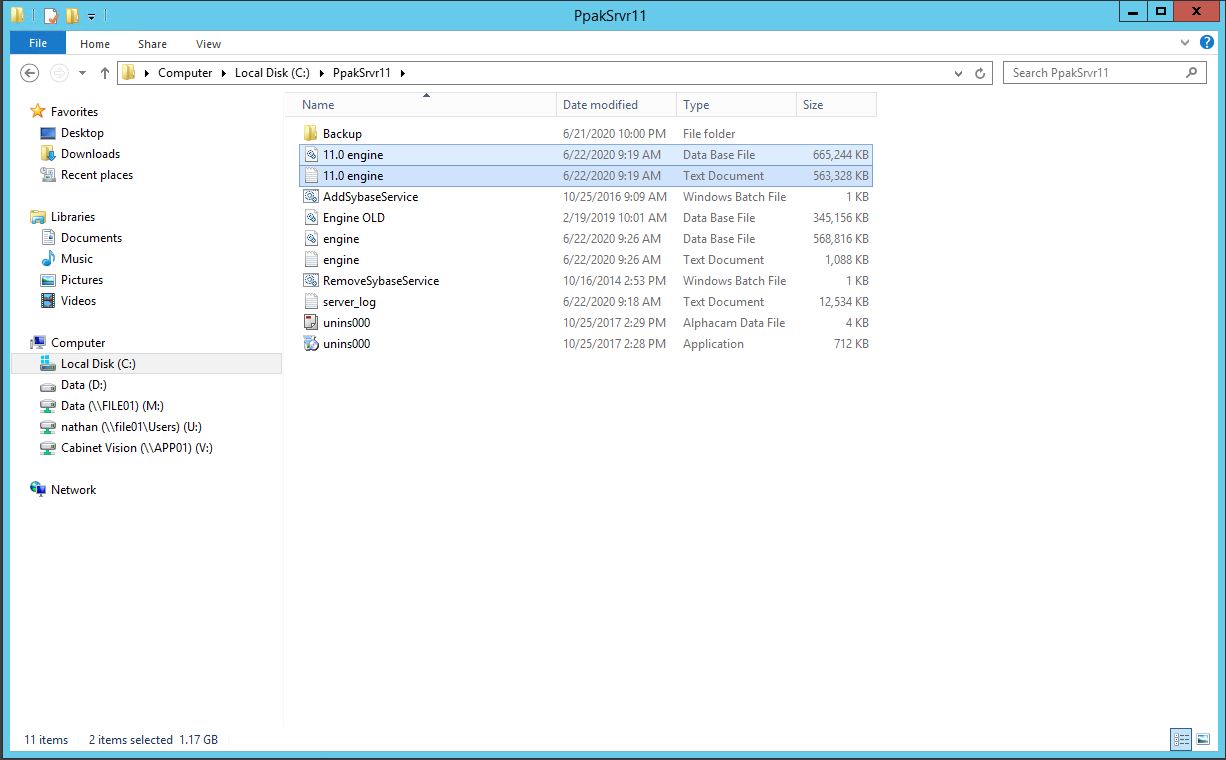The image size is (1226, 760).
Task: Click the Search PpakSrvr11 input field
Action: [1095, 73]
